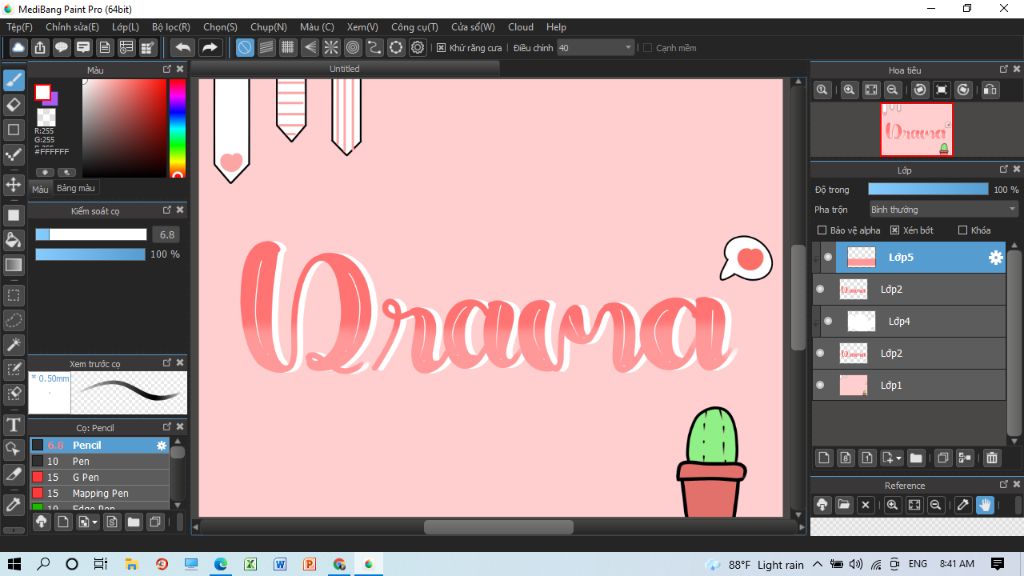Enable the concentric circle snap guide
1024x576 pixels.
click(353, 48)
